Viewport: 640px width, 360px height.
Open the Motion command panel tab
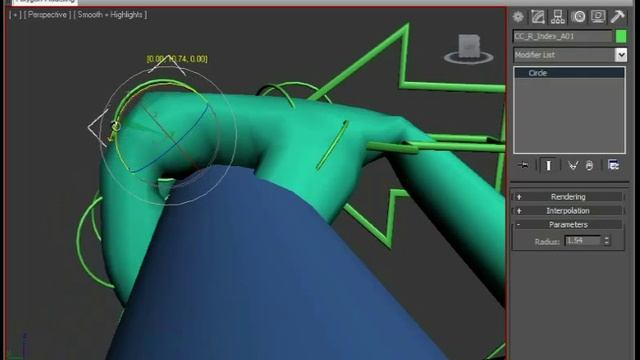click(578, 17)
